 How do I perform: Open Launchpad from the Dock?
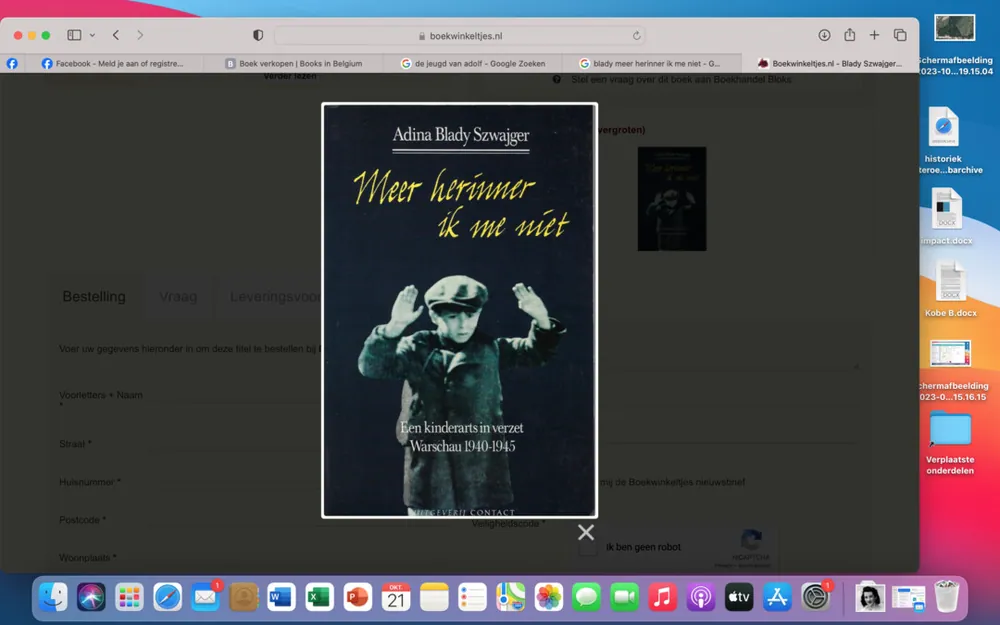click(129, 598)
